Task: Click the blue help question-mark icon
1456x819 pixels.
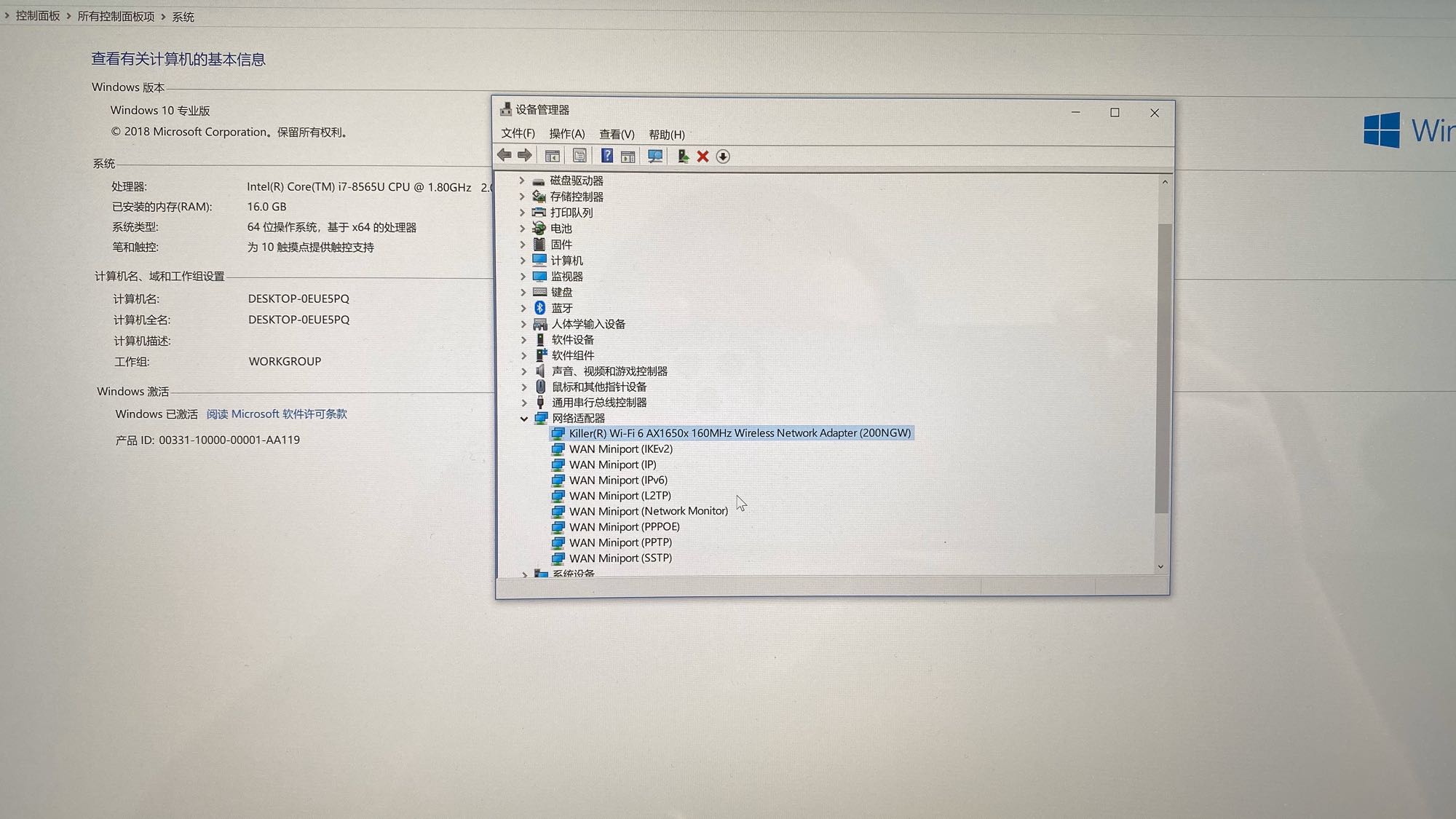Action: point(606,156)
